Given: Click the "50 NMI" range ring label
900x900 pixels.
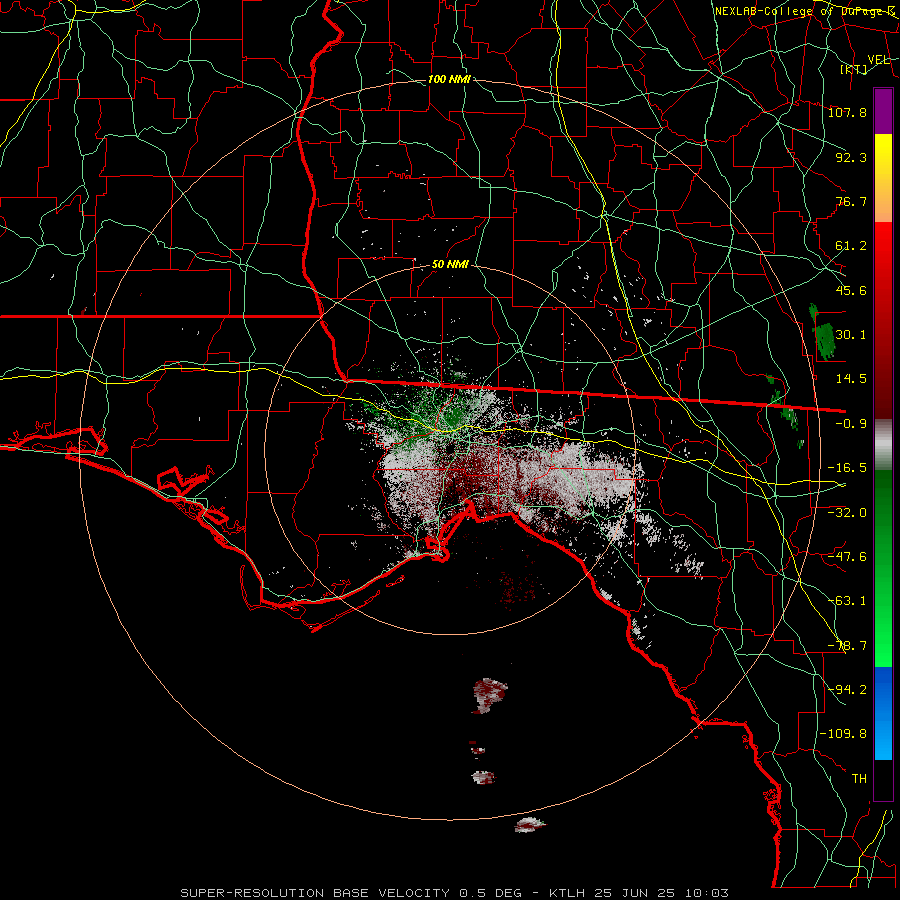Looking at the screenshot, I should pos(450,265).
